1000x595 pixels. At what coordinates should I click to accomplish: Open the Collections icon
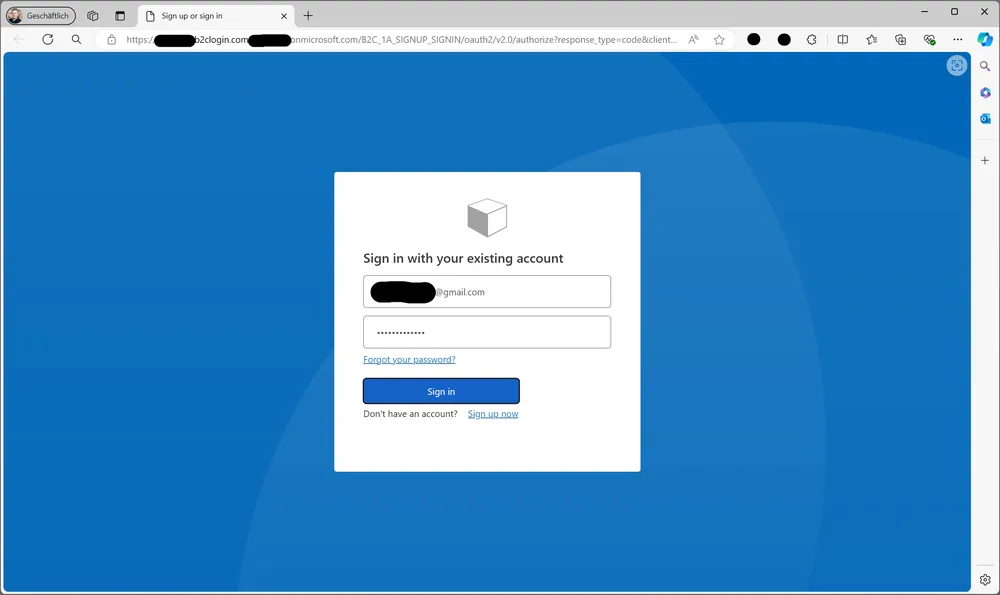(900, 40)
